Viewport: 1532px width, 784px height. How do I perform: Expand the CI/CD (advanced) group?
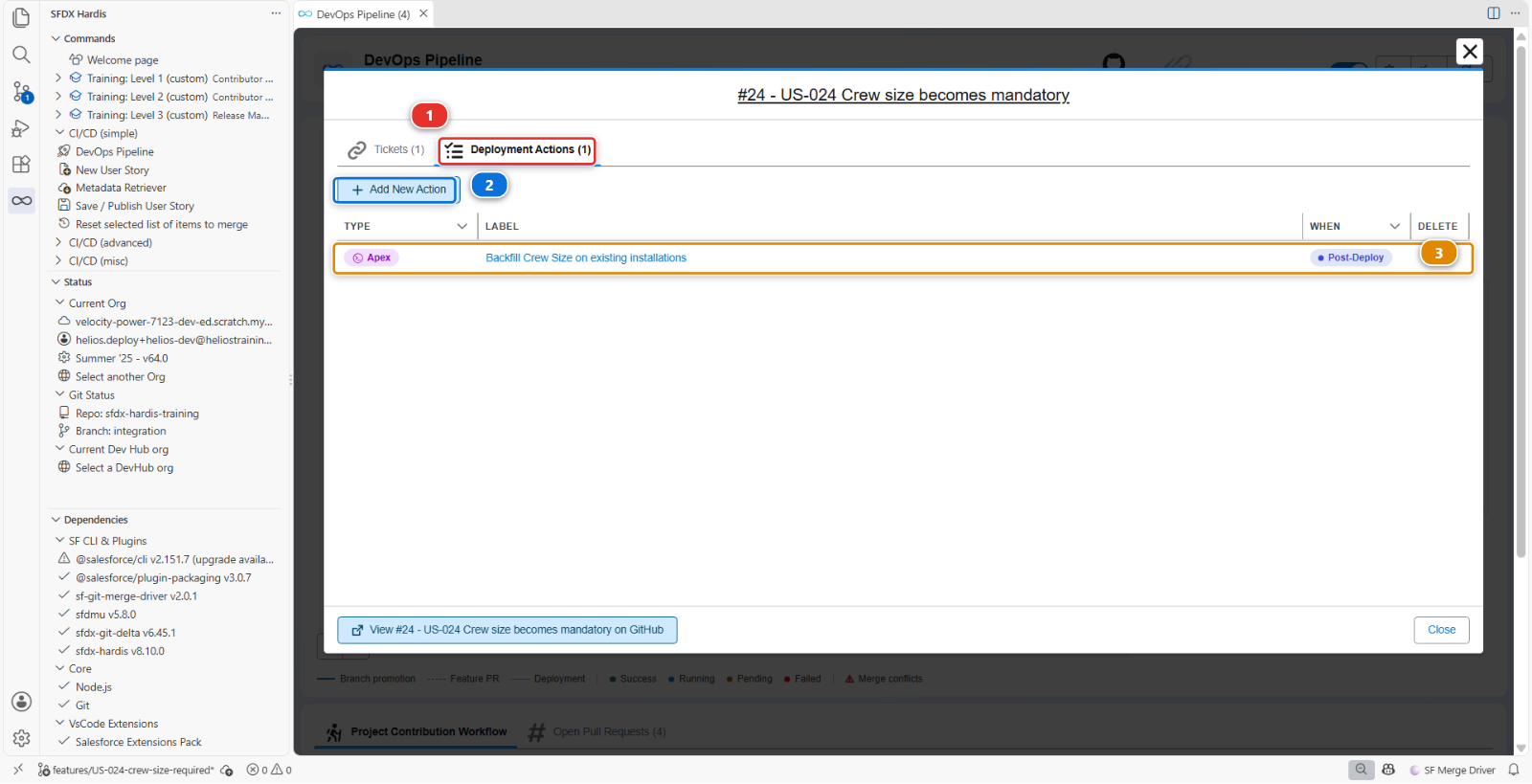(x=59, y=242)
